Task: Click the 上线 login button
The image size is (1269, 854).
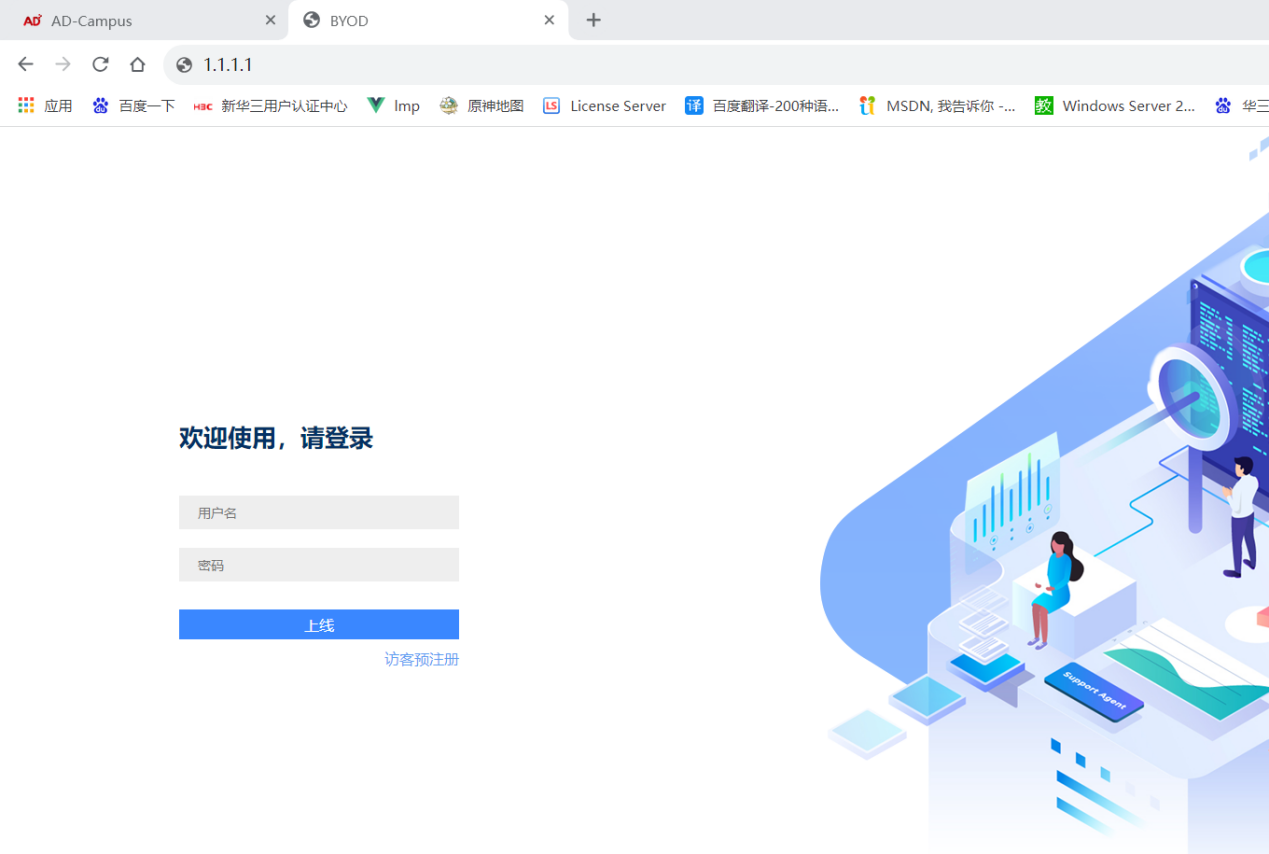Action: tap(318, 625)
